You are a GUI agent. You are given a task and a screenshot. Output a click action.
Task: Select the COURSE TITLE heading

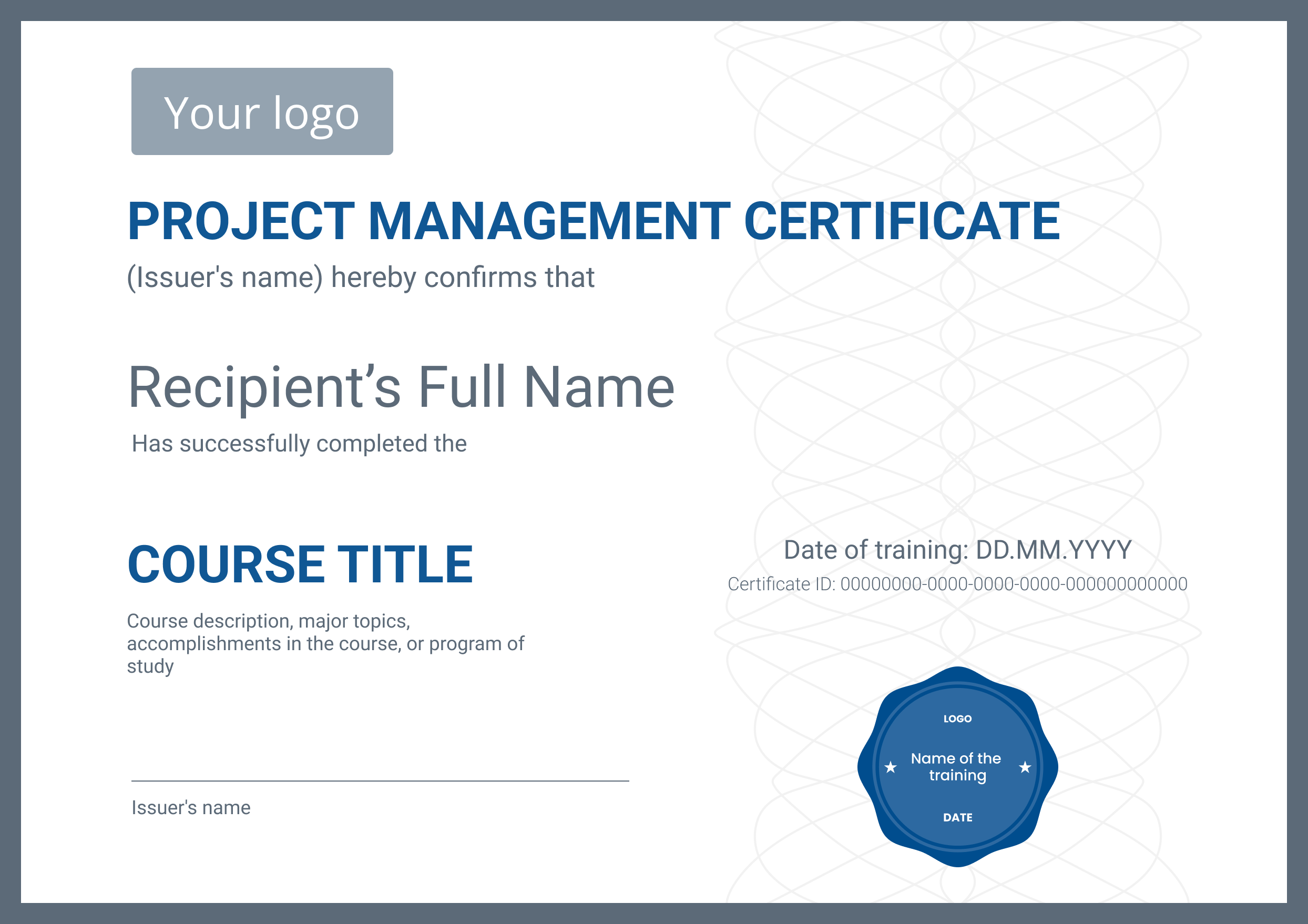[x=300, y=564]
